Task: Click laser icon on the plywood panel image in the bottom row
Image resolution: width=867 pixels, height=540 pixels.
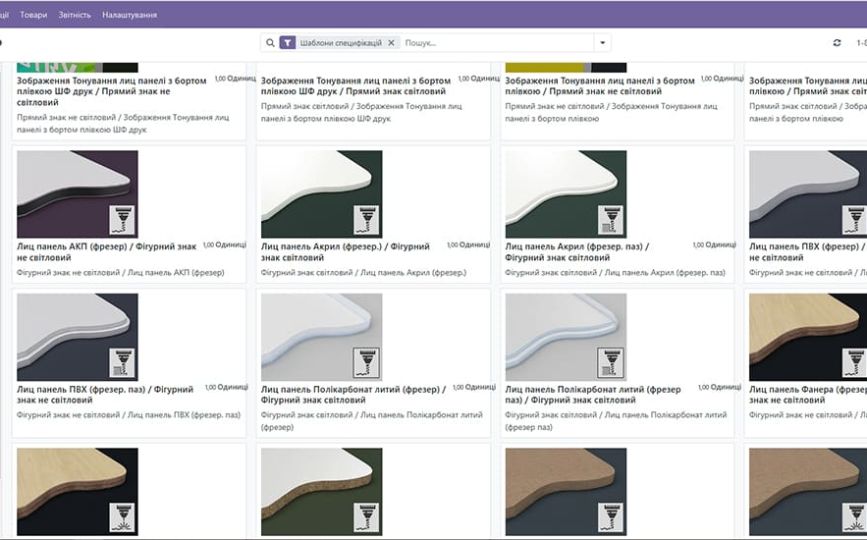Action: tap(122, 517)
